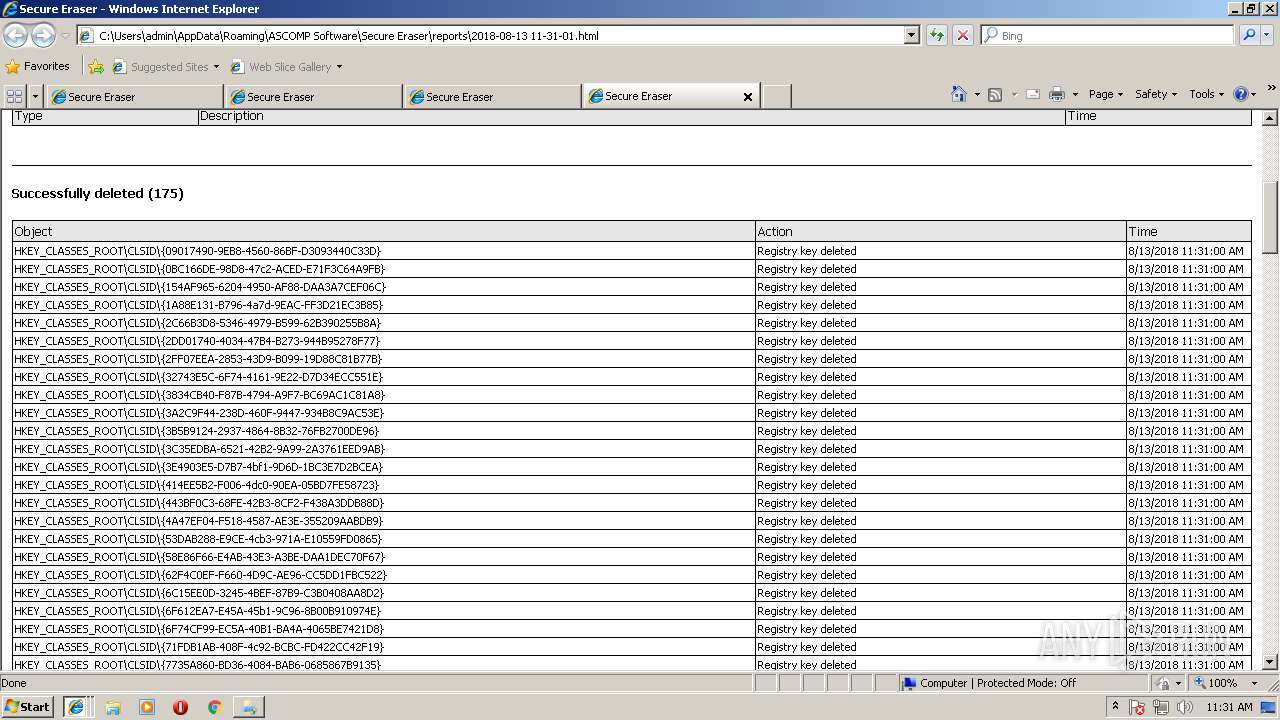1280x720 pixels.
Task: Click row with CLSID {154AF965-6204-4950
Action: (x=632, y=287)
